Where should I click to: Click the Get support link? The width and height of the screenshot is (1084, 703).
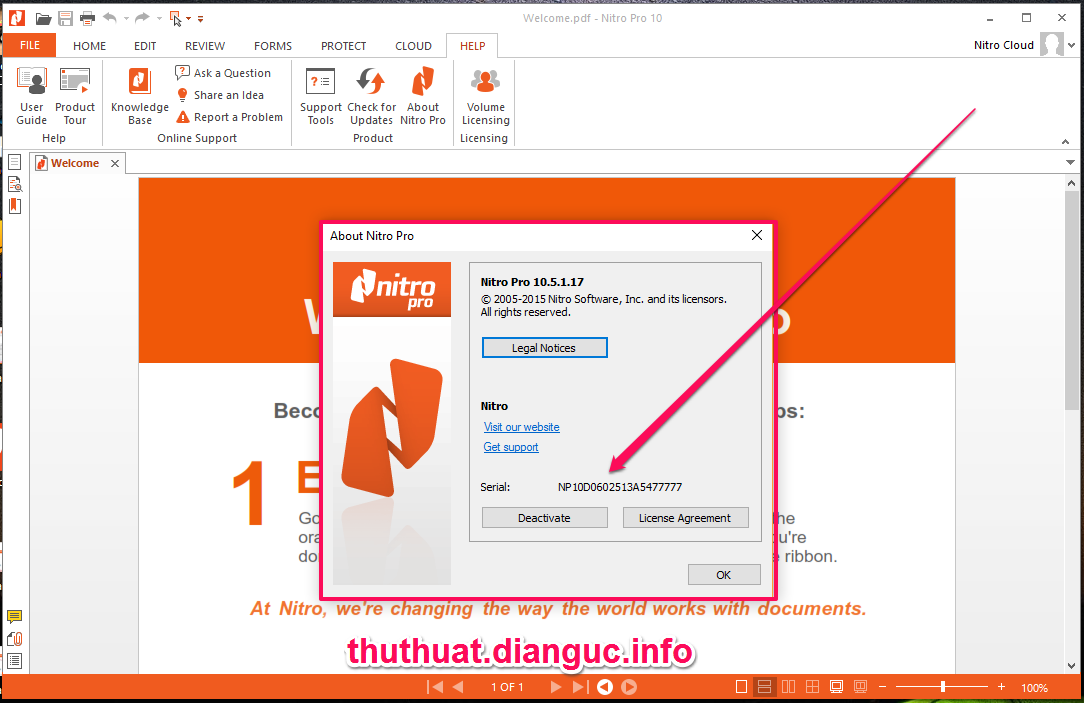click(511, 447)
